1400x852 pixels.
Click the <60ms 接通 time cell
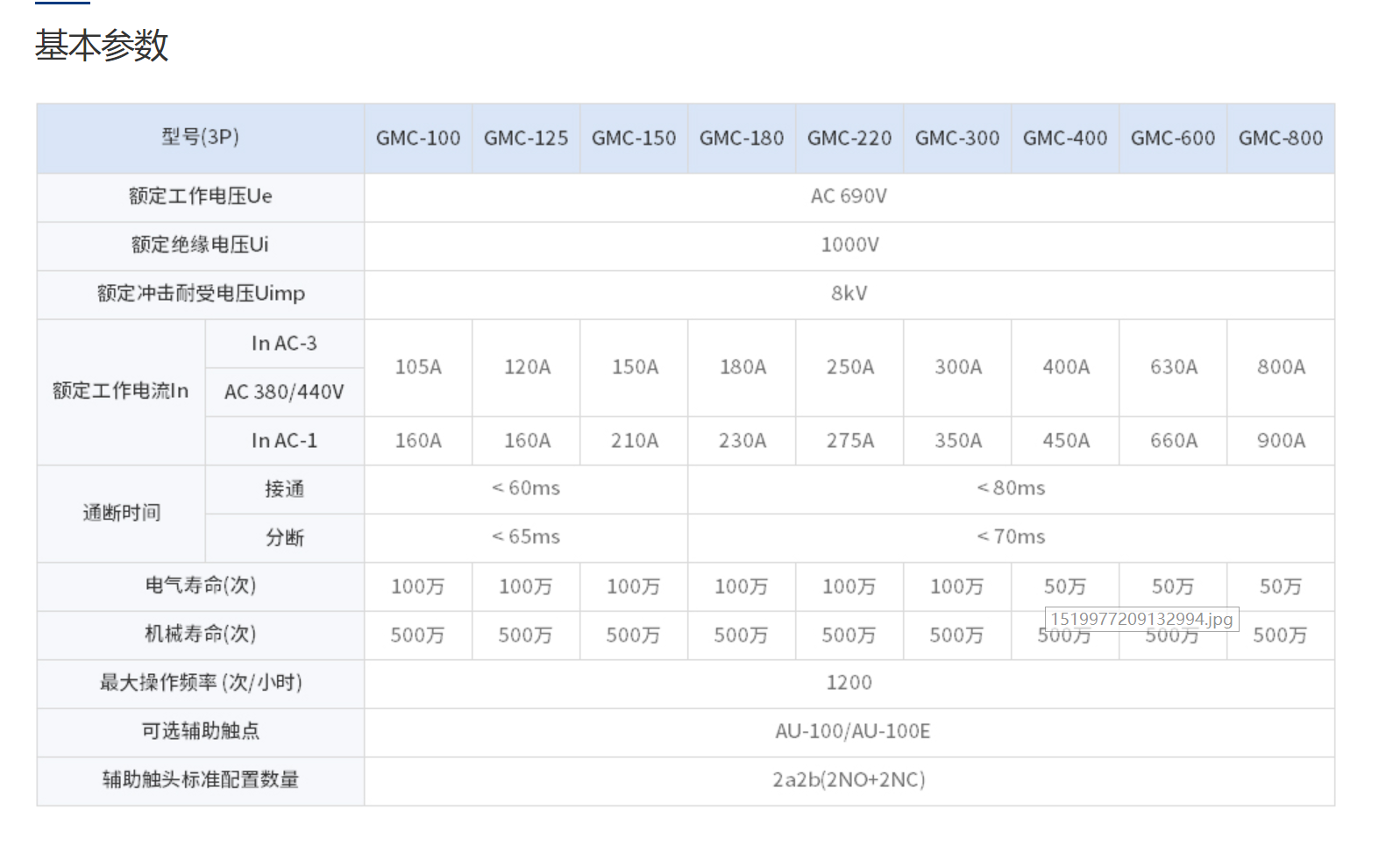[526, 488]
